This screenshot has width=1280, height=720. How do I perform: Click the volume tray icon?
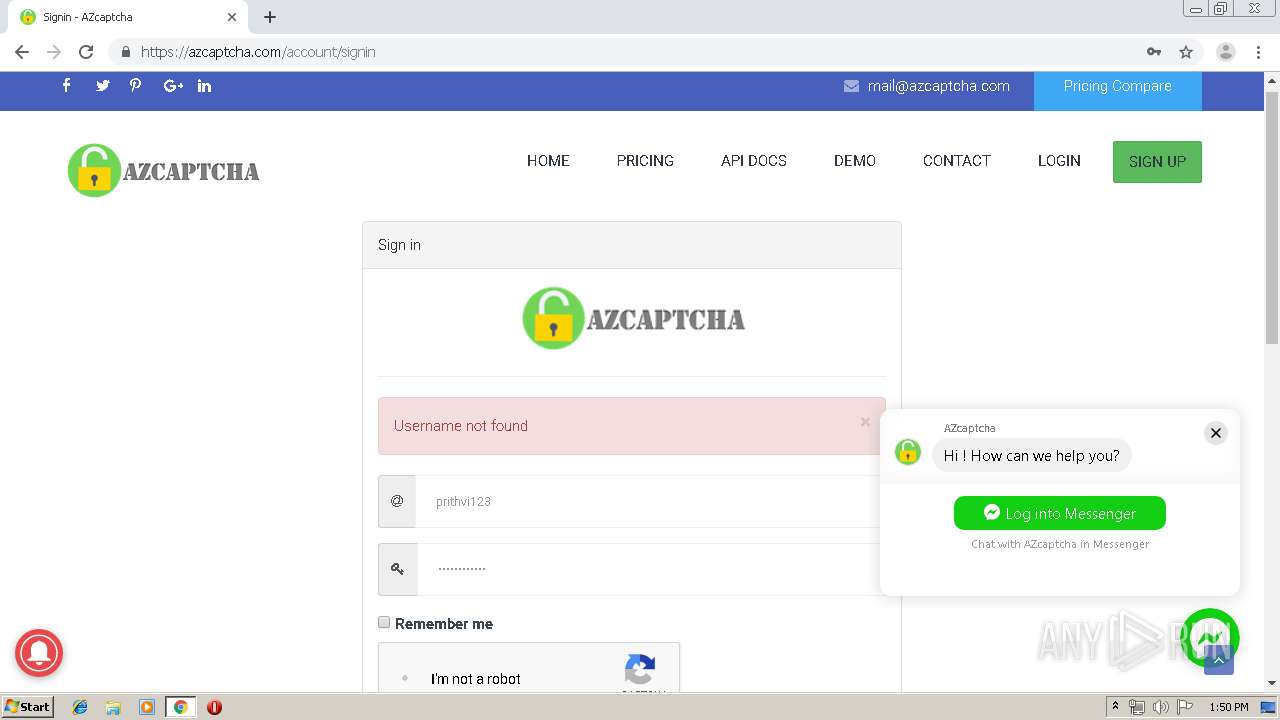coord(1161,707)
